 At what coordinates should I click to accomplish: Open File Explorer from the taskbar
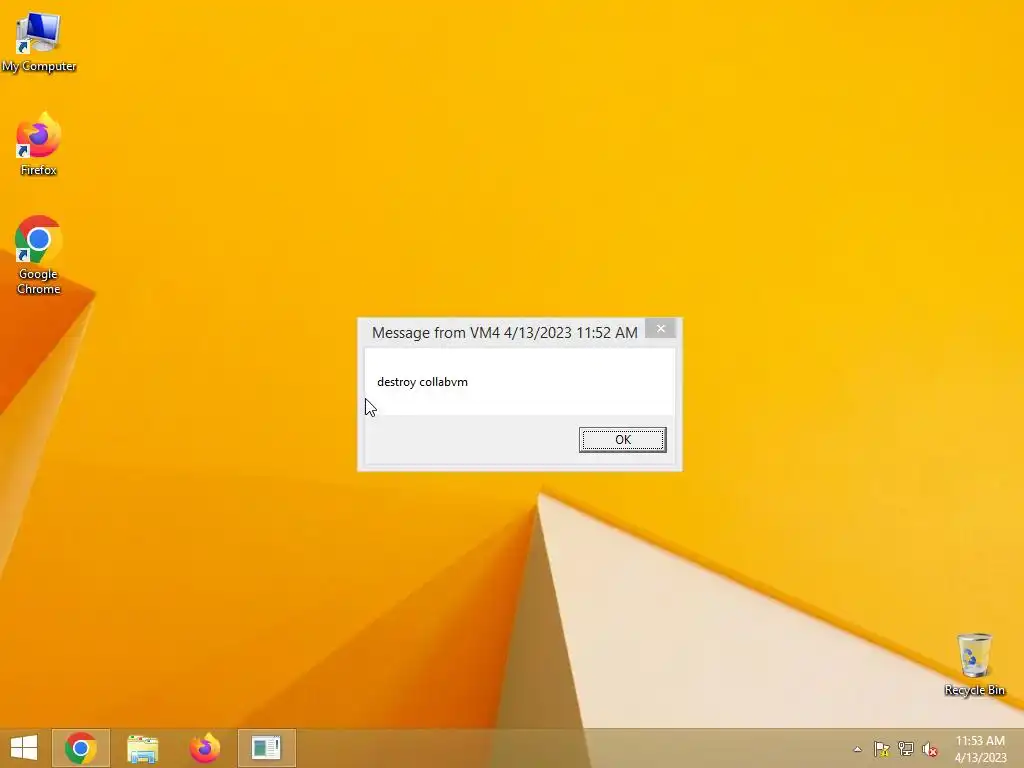click(142, 748)
